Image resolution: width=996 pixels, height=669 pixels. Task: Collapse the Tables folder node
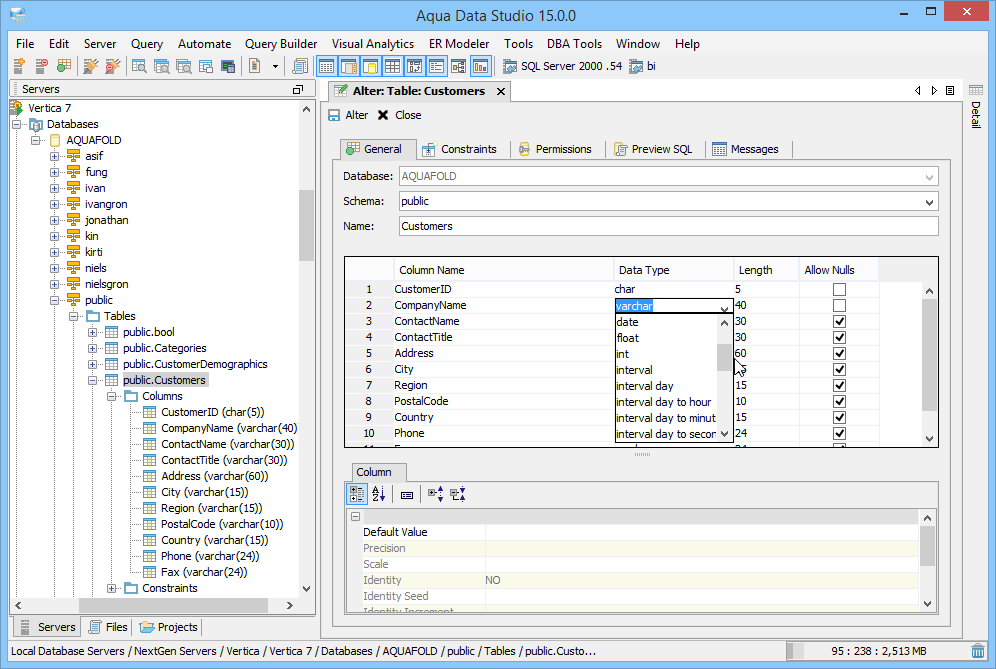coord(74,316)
